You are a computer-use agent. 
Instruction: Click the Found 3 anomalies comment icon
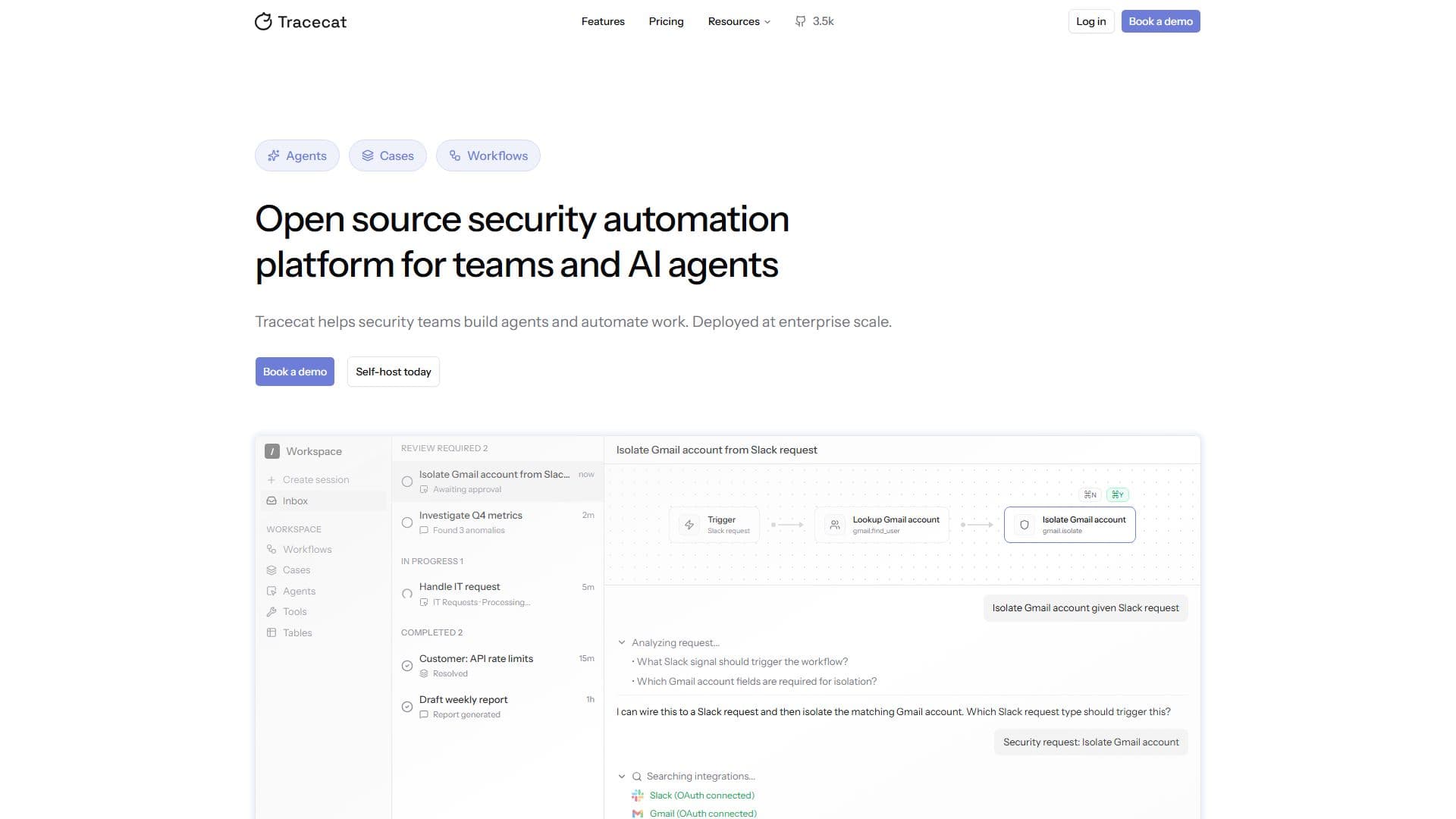[x=424, y=531]
